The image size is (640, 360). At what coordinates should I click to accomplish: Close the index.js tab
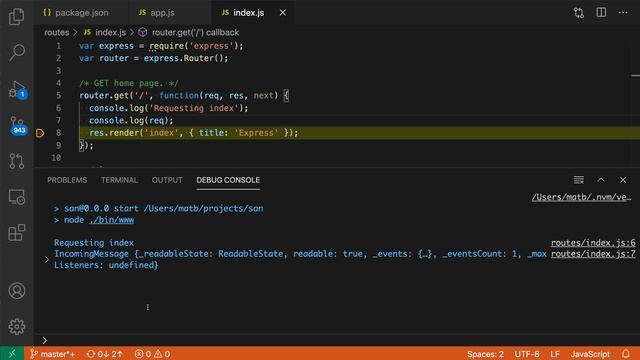coord(282,13)
